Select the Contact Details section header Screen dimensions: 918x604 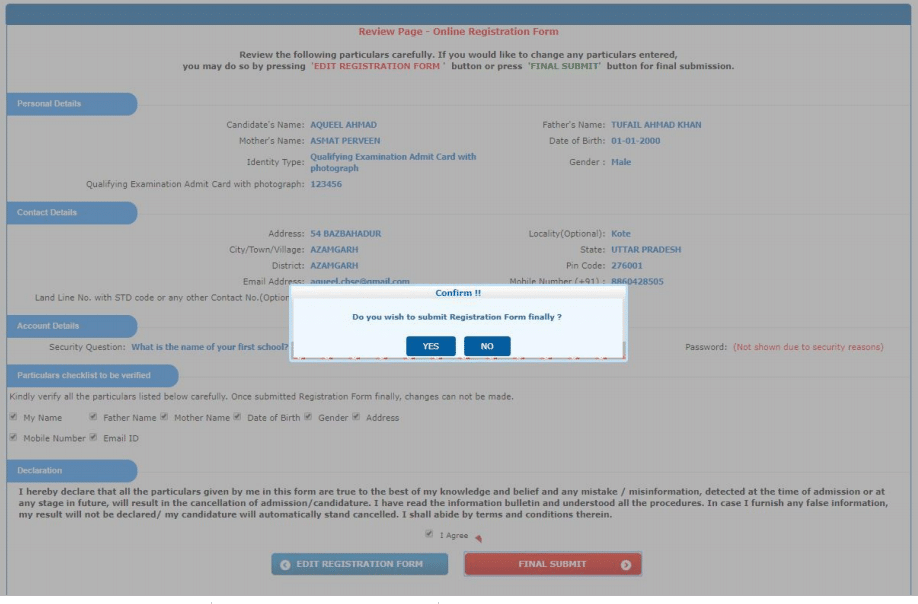[48, 213]
